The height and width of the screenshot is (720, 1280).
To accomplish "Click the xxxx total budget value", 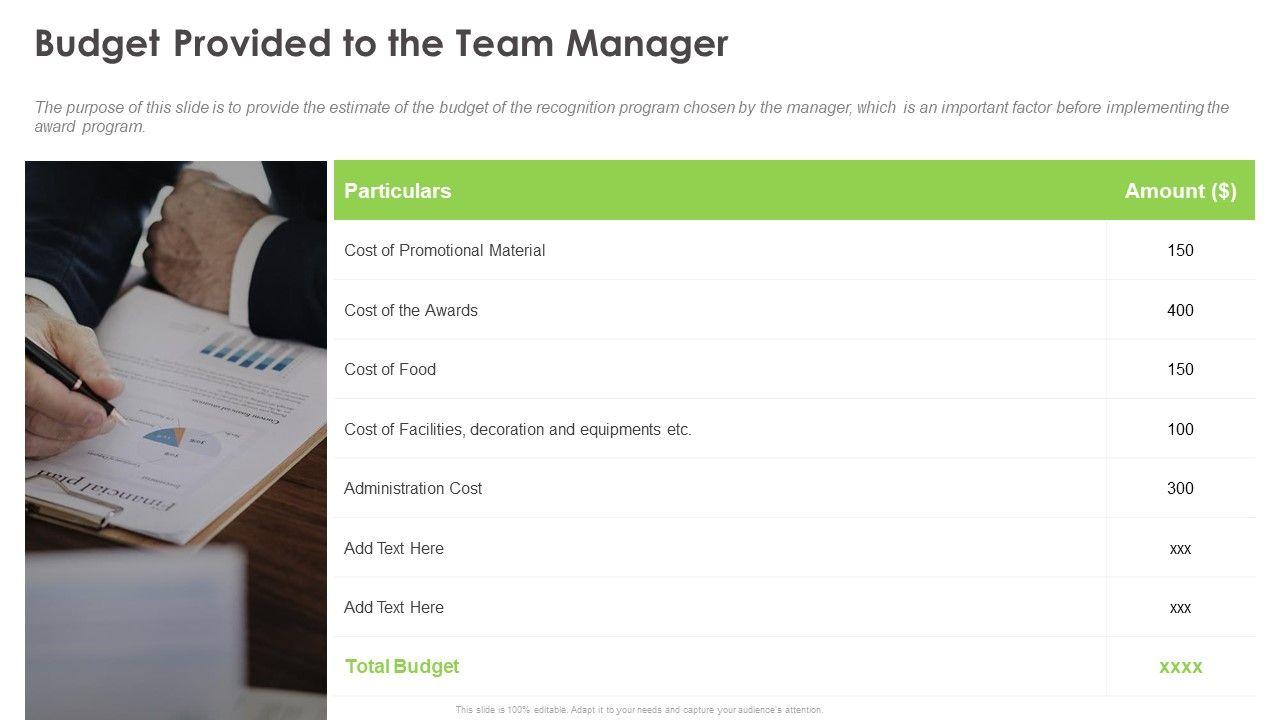I will [1180, 666].
